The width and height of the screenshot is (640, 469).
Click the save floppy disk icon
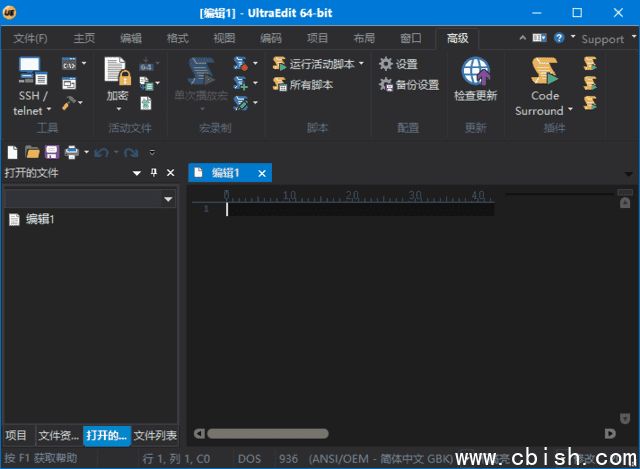click(x=51, y=152)
